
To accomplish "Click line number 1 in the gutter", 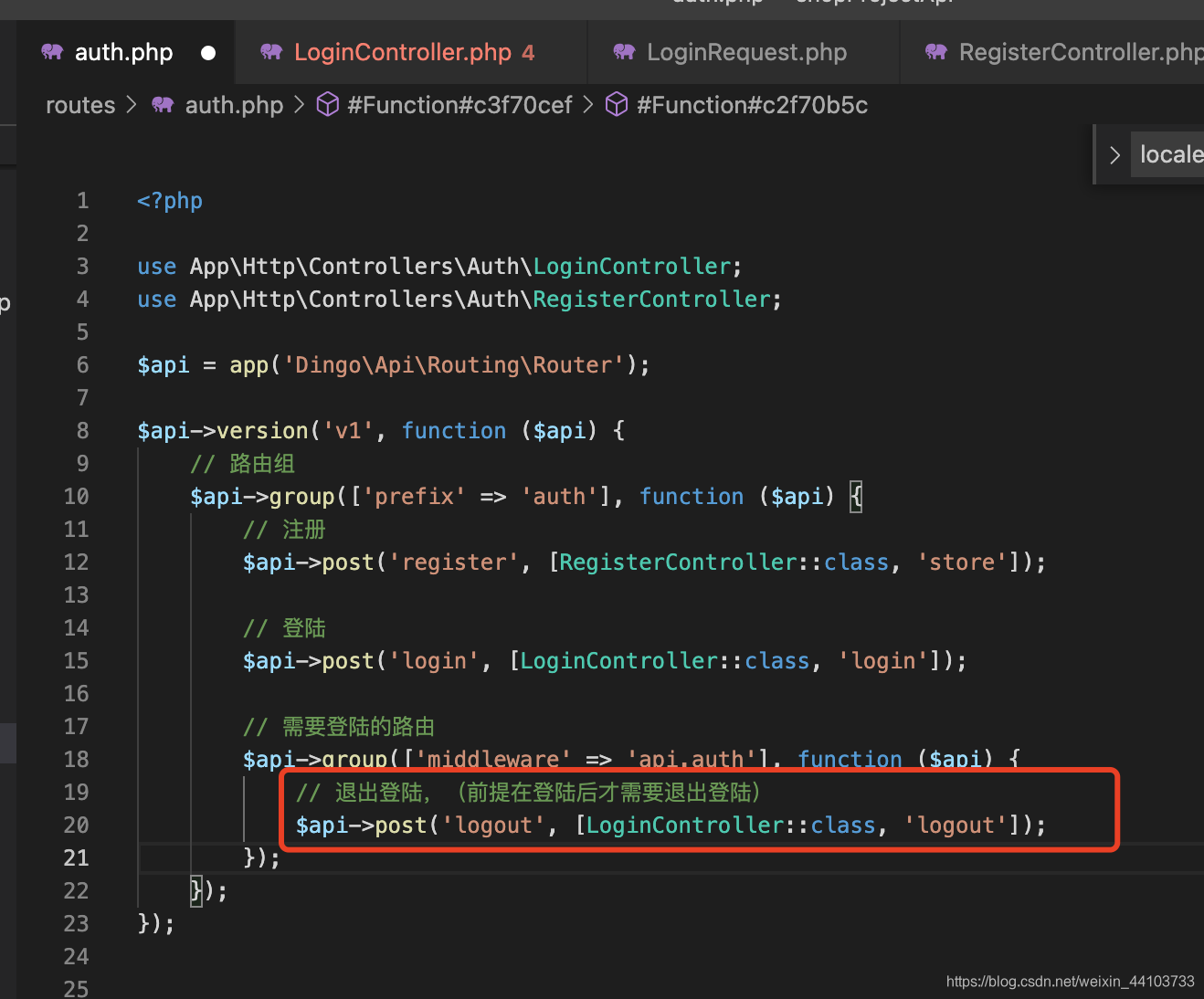I will pyautogui.click(x=83, y=201).
